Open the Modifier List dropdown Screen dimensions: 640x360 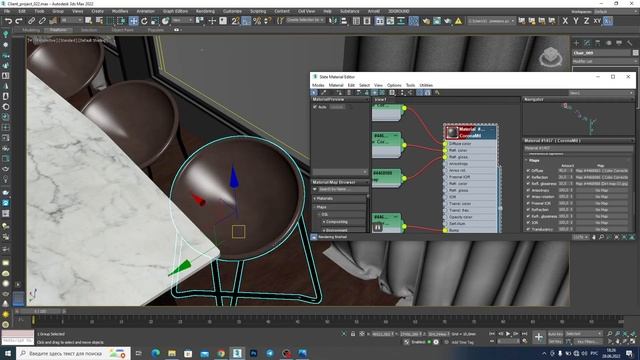(x=605, y=61)
